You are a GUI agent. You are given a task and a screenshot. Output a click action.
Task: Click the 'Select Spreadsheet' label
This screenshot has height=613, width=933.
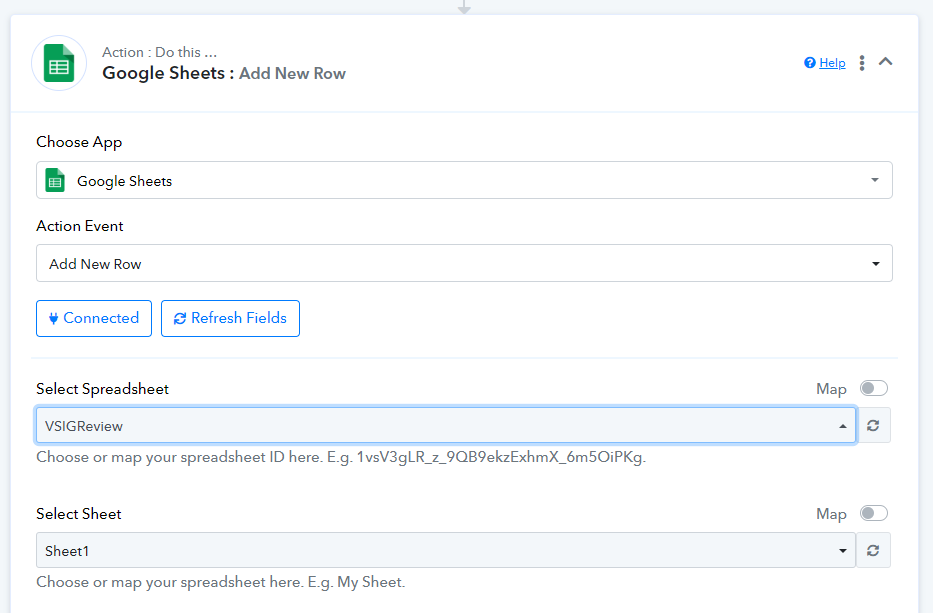point(102,389)
